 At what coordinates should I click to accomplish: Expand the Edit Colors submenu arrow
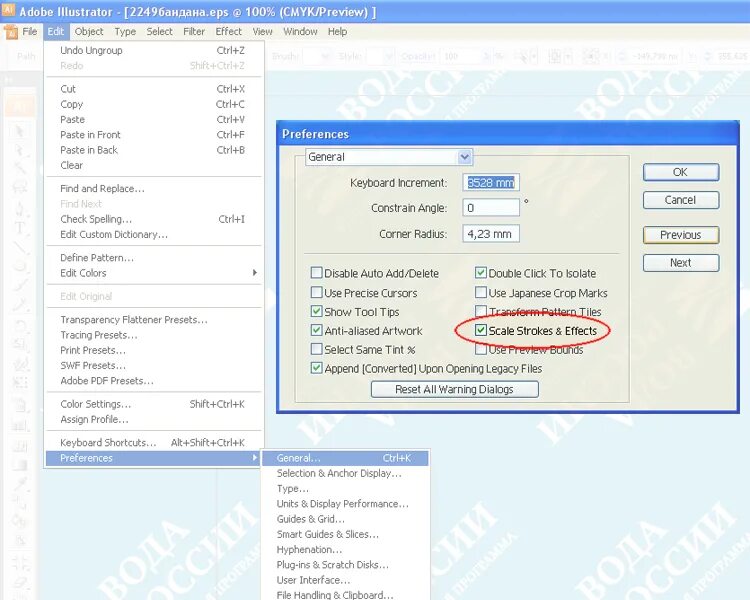[x=254, y=272]
